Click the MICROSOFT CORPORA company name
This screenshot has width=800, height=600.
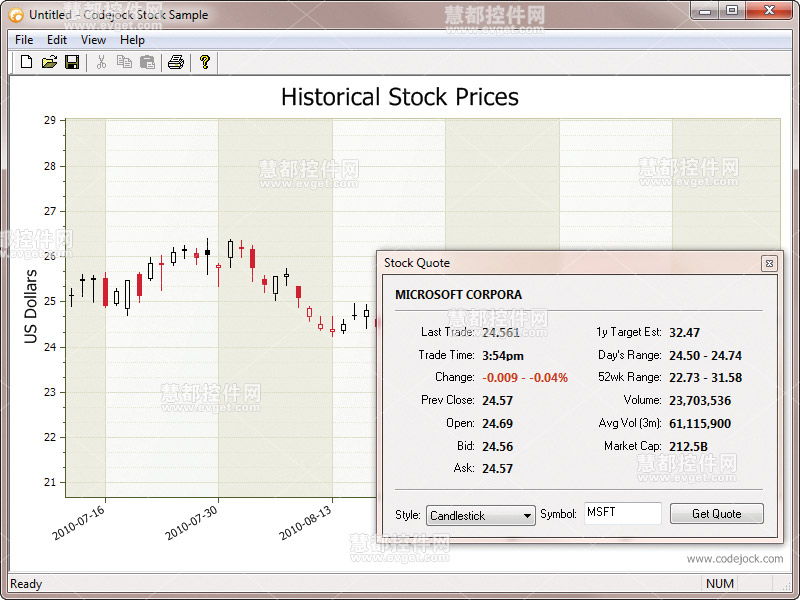[x=458, y=294]
